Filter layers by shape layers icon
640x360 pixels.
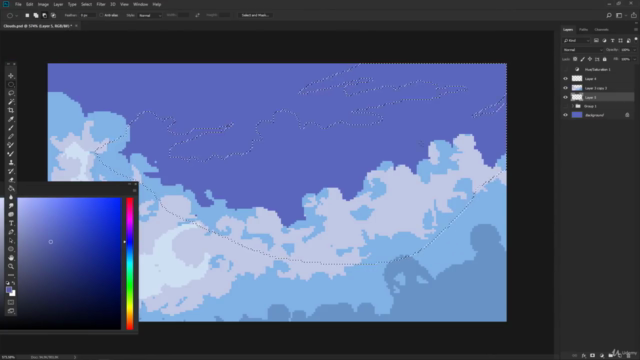coord(620,40)
